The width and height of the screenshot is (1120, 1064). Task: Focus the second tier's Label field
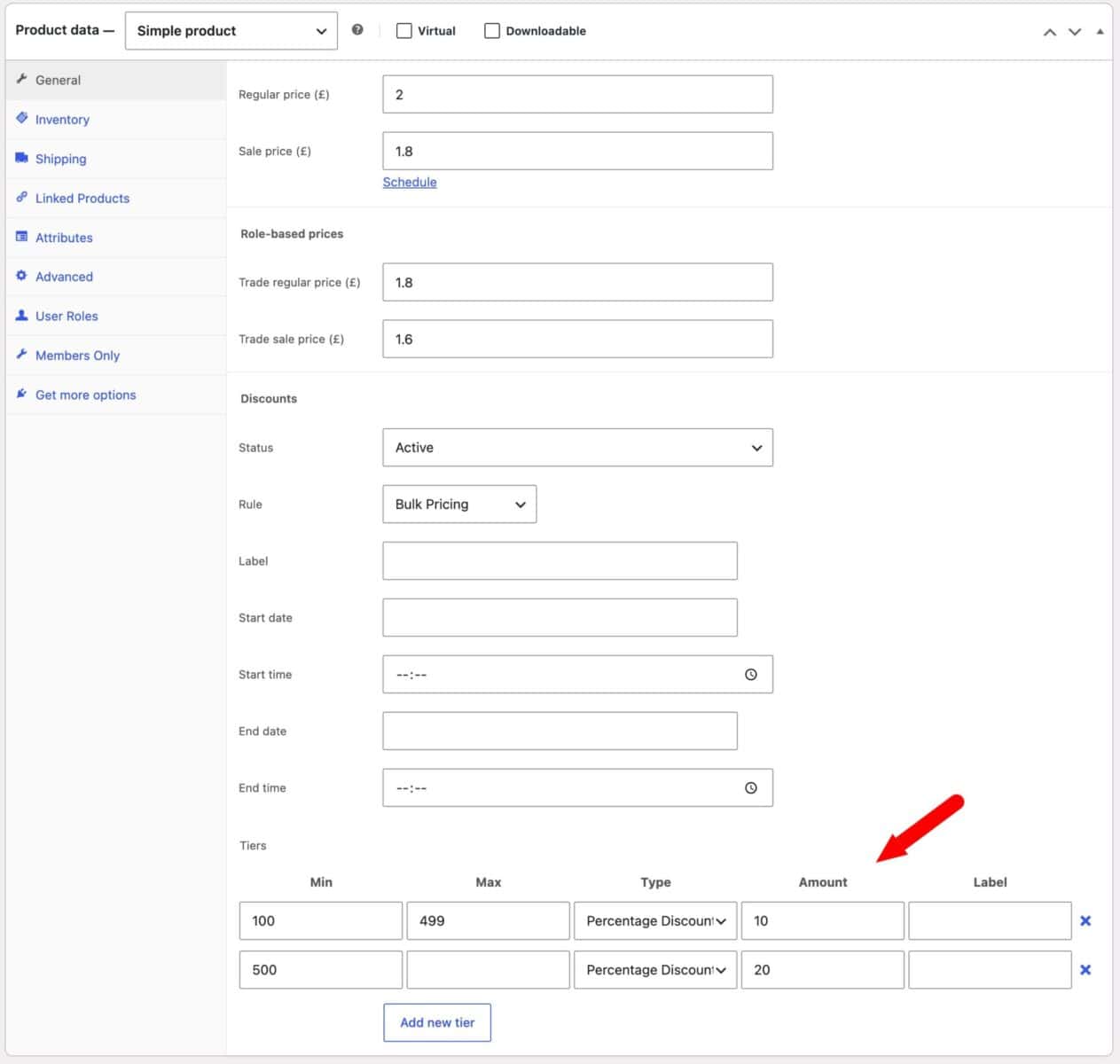pos(990,970)
